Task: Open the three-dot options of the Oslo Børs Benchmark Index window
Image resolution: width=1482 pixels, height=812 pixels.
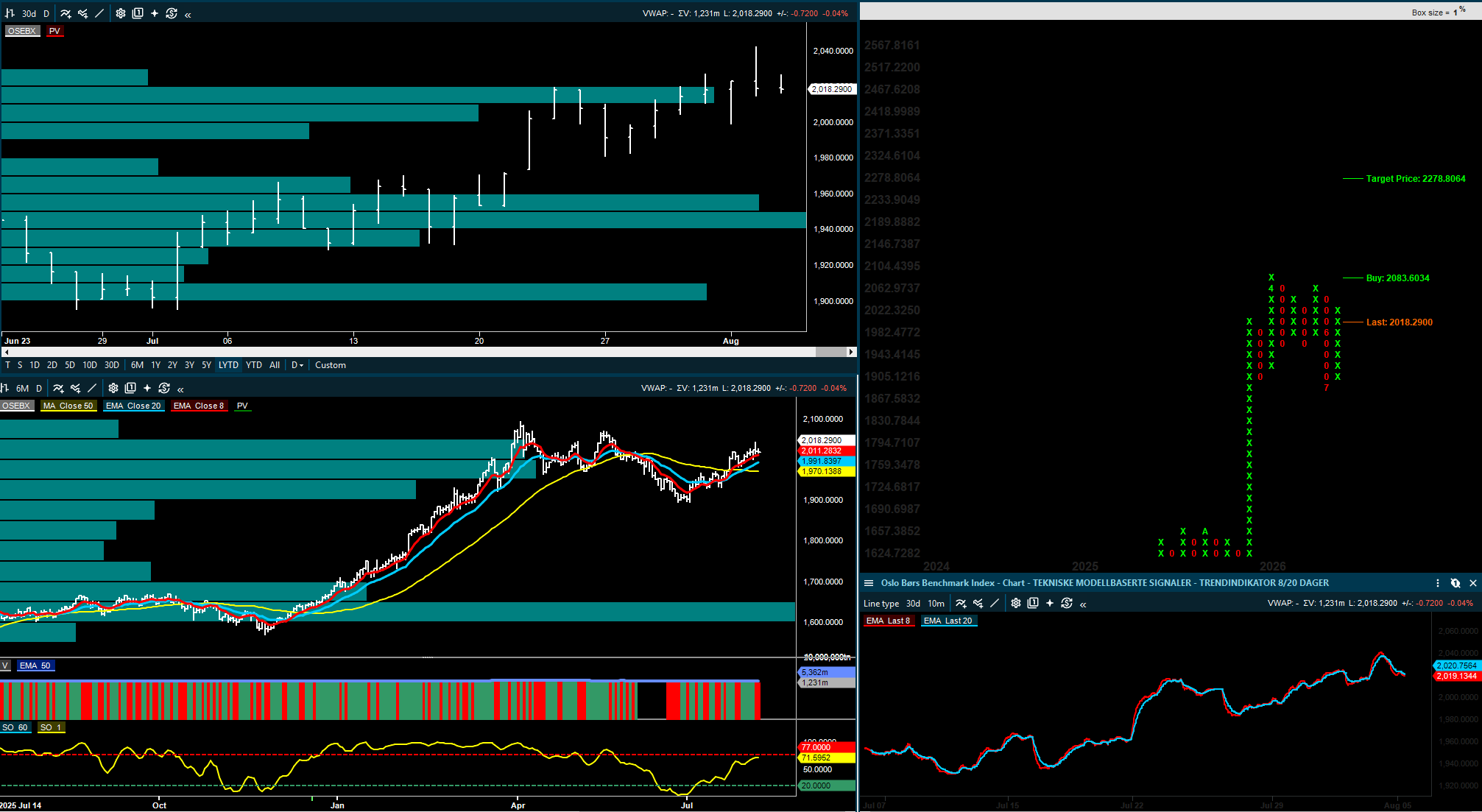Action: (1438, 583)
